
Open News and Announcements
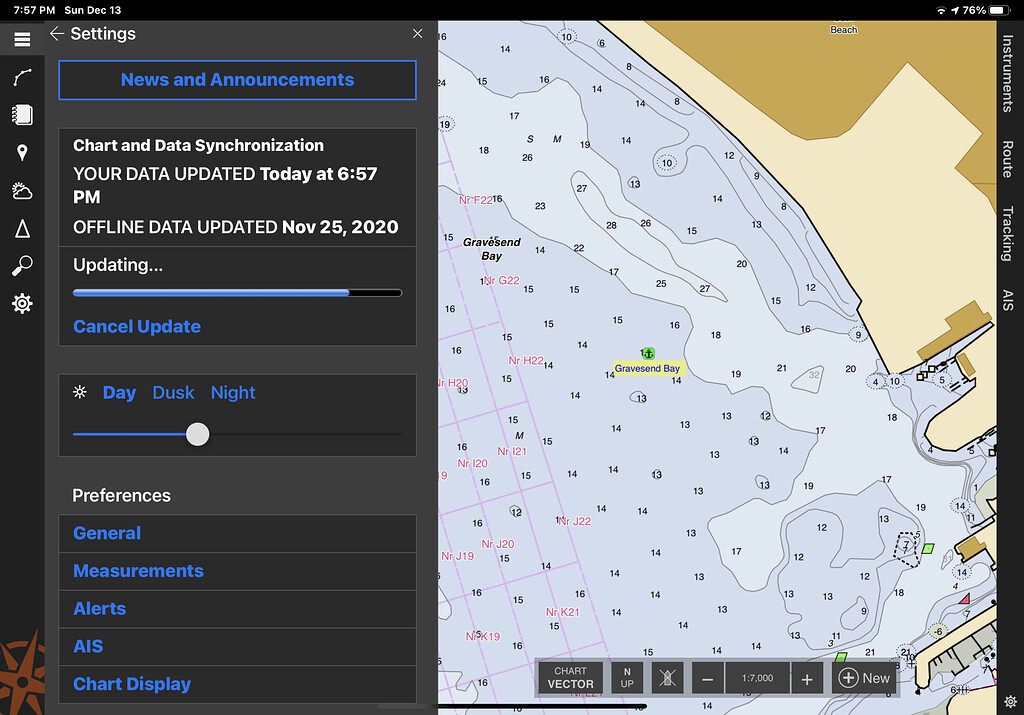click(x=237, y=80)
